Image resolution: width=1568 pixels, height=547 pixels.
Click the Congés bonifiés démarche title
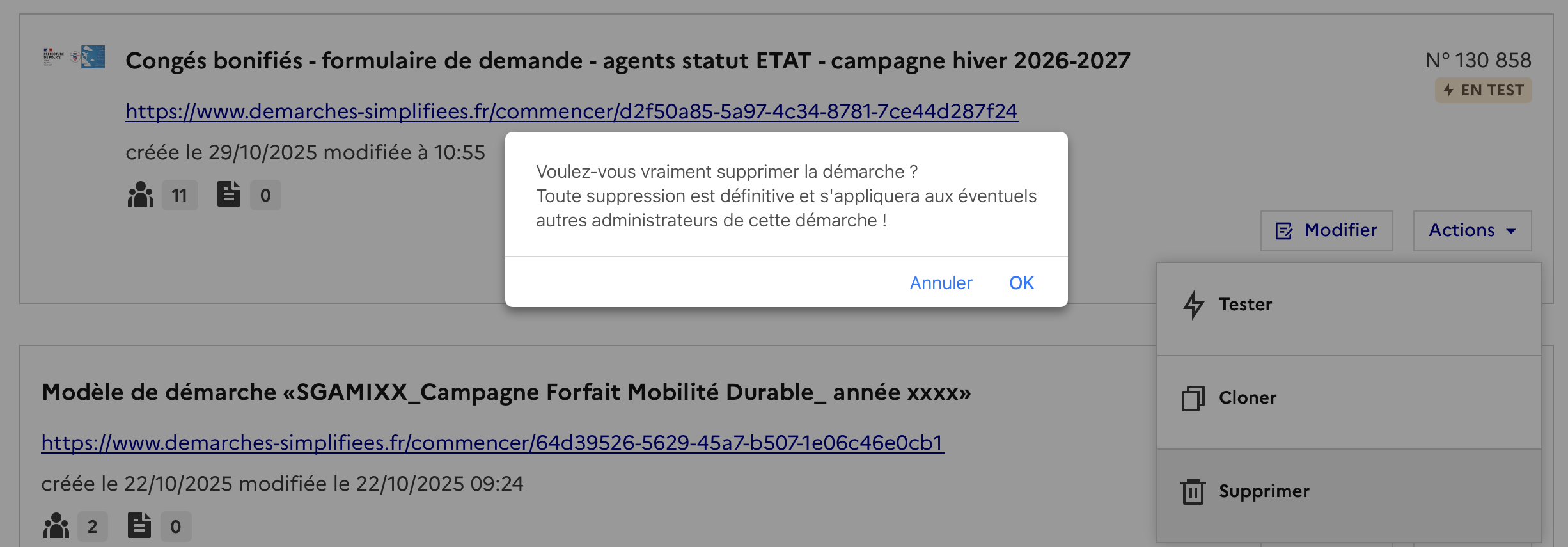click(x=627, y=61)
